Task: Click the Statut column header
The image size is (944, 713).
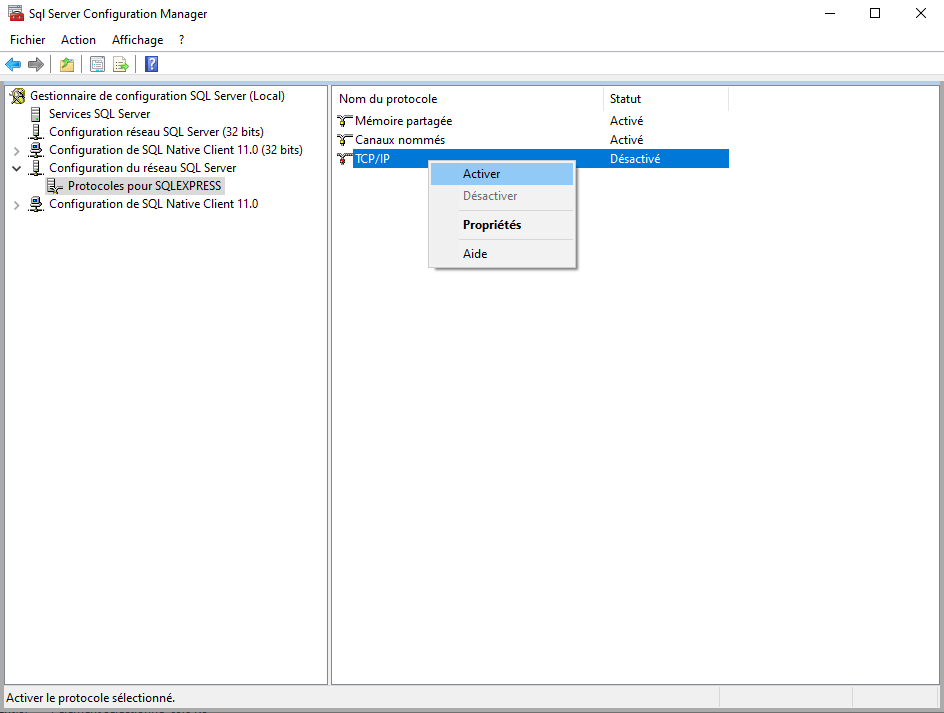Action: point(626,99)
